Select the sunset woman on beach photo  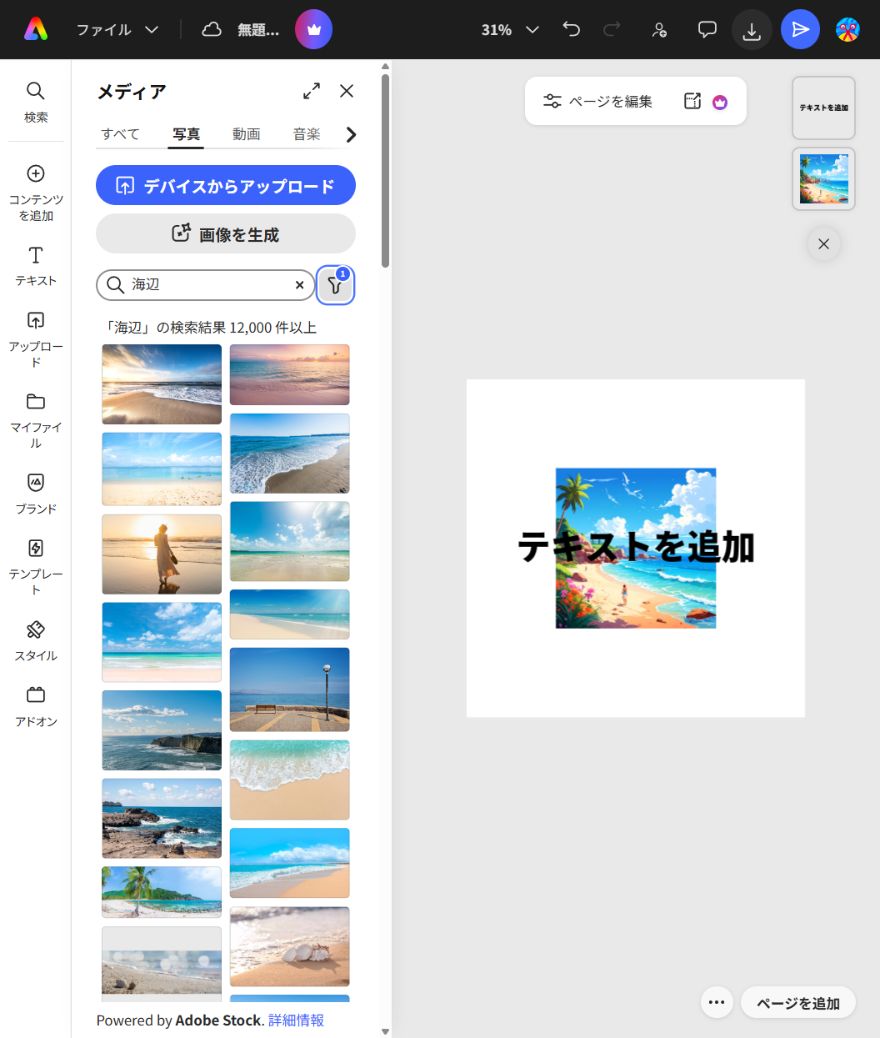click(x=162, y=554)
